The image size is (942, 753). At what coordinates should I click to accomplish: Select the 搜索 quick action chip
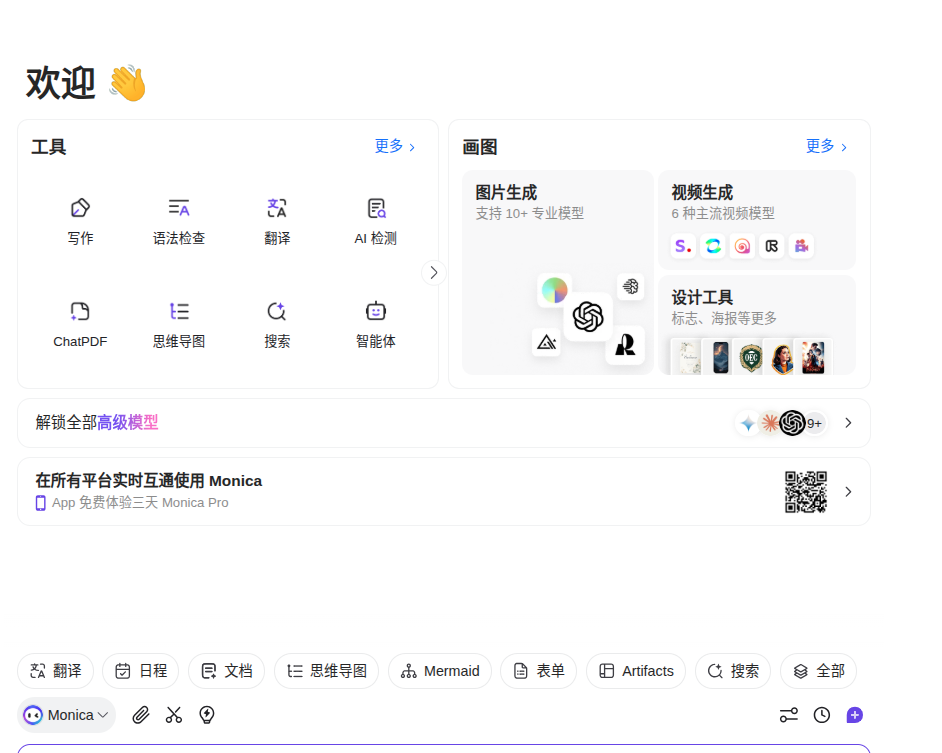pyautogui.click(x=733, y=671)
